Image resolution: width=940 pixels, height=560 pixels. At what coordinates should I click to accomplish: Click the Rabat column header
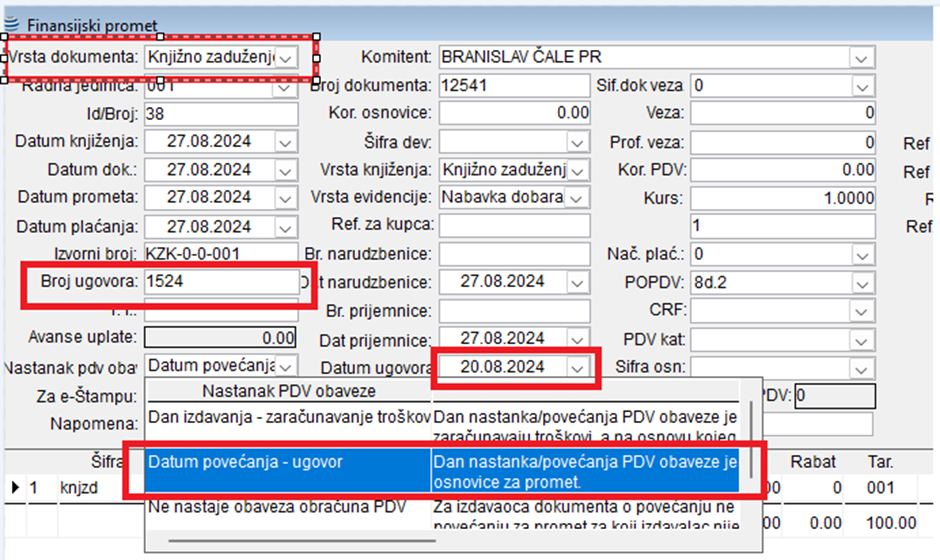[808, 463]
